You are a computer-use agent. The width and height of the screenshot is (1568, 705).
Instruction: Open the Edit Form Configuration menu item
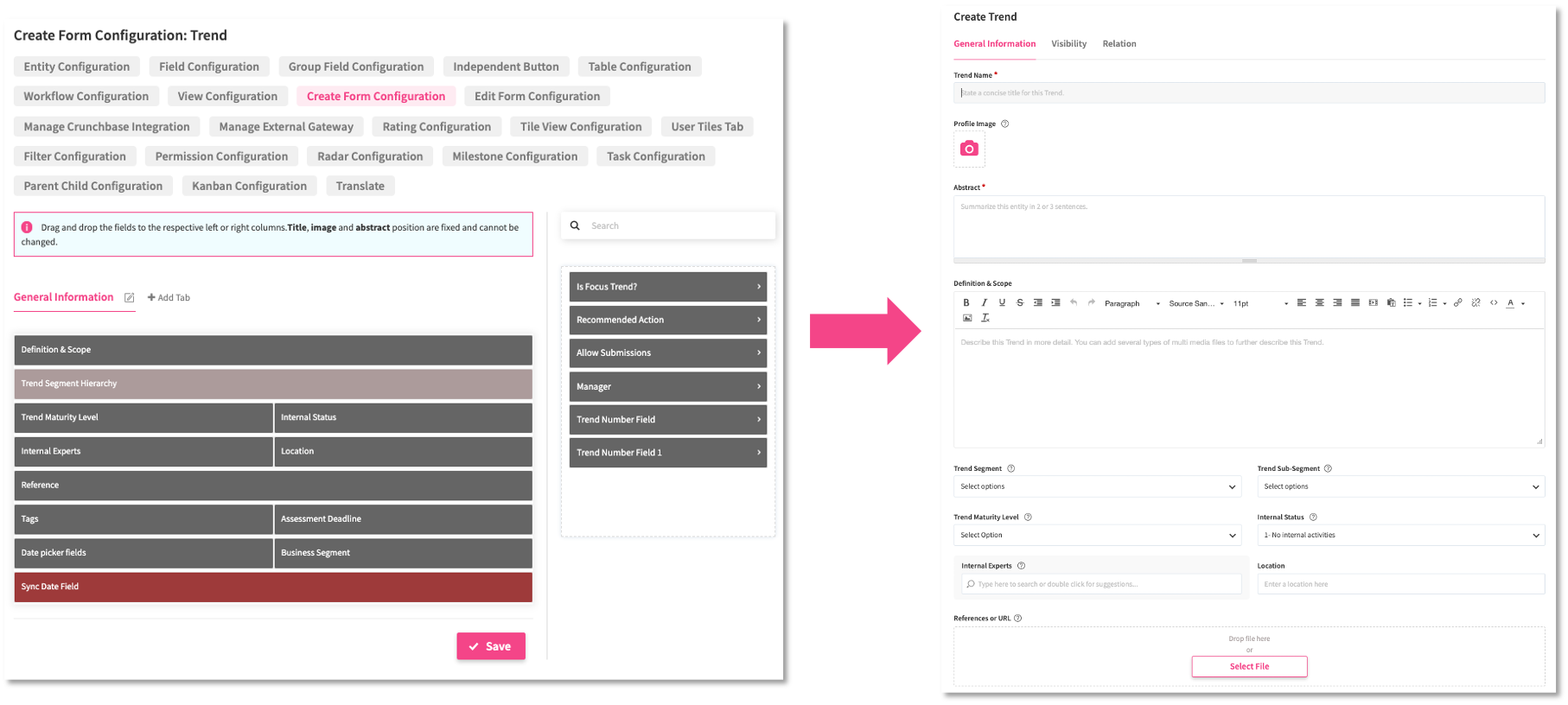pos(537,97)
